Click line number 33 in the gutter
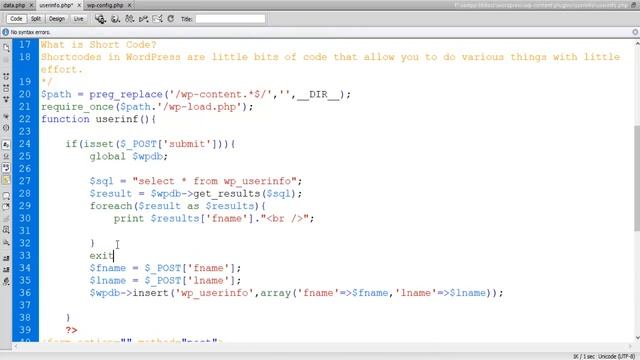Image resolution: width=640 pixels, height=360 pixels. click(24, 256)
